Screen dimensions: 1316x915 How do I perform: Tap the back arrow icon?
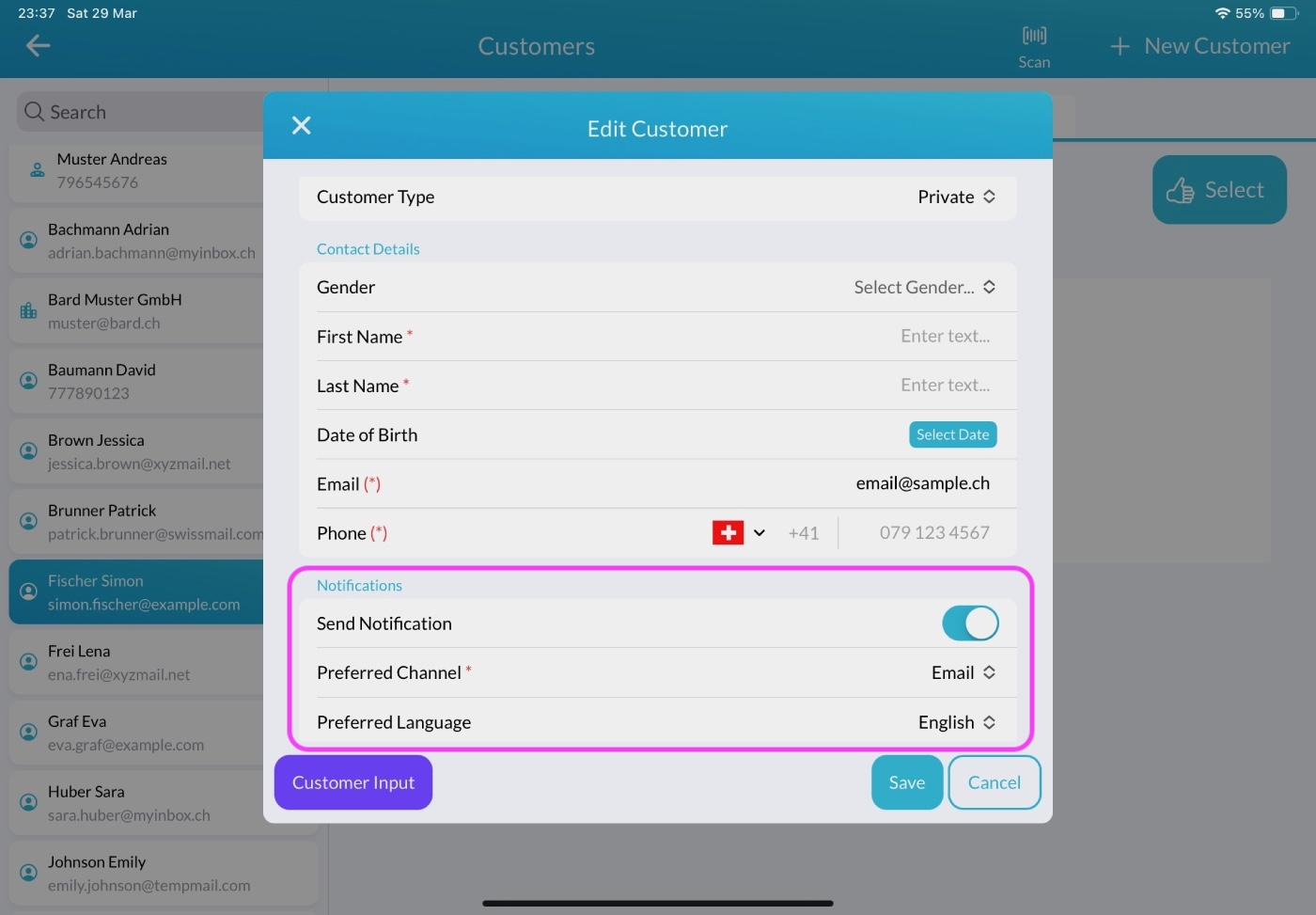coord(38,45)
